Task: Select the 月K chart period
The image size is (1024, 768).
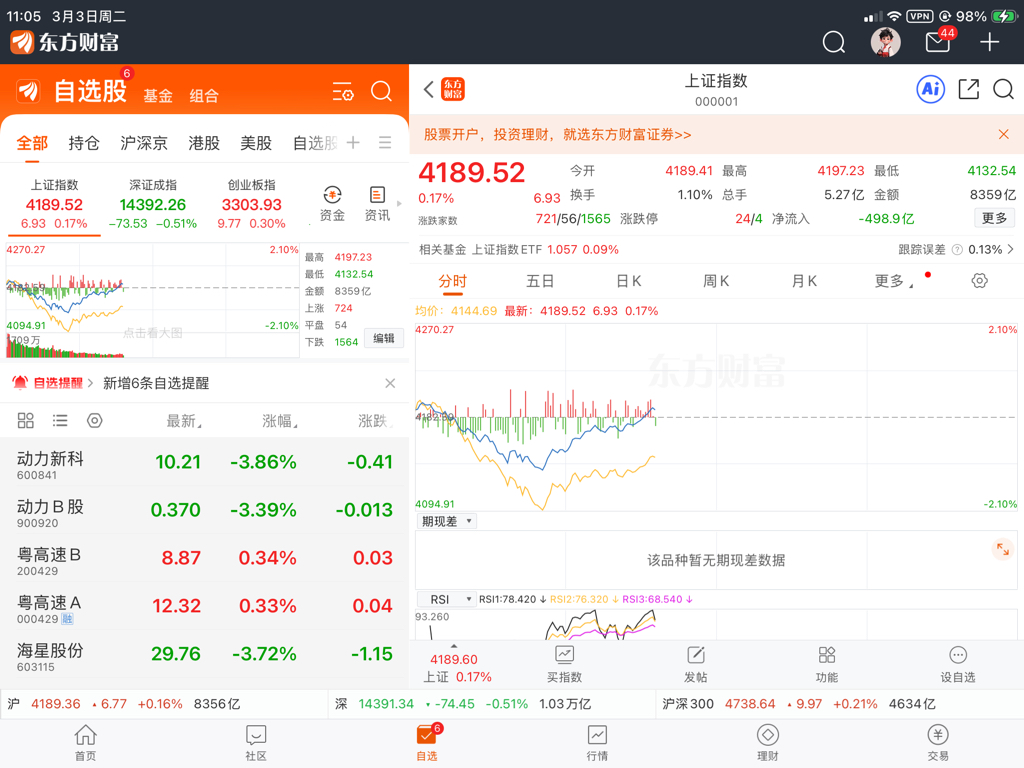Action: coord(804,281)
